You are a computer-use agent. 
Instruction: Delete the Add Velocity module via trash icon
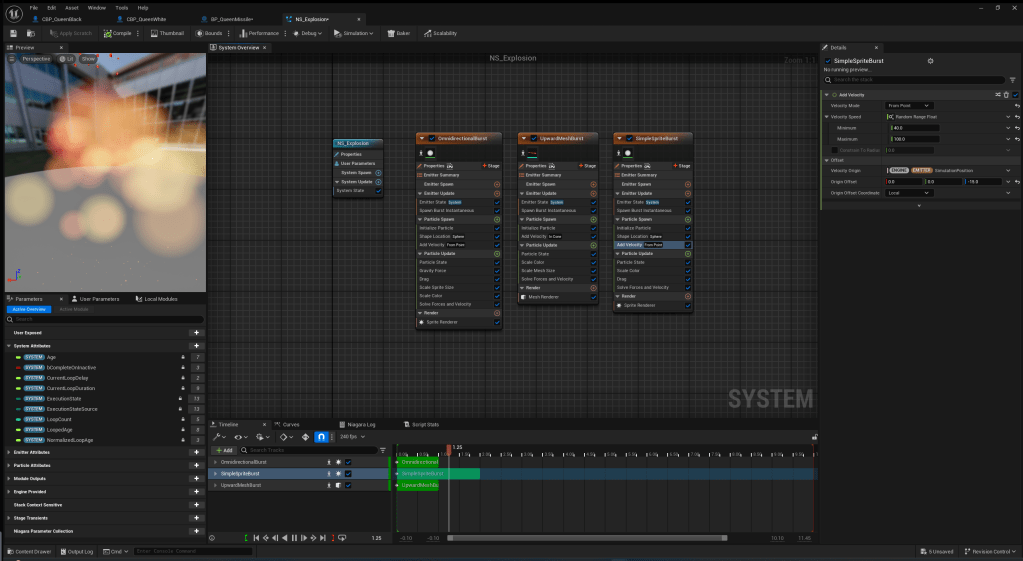1006,95
